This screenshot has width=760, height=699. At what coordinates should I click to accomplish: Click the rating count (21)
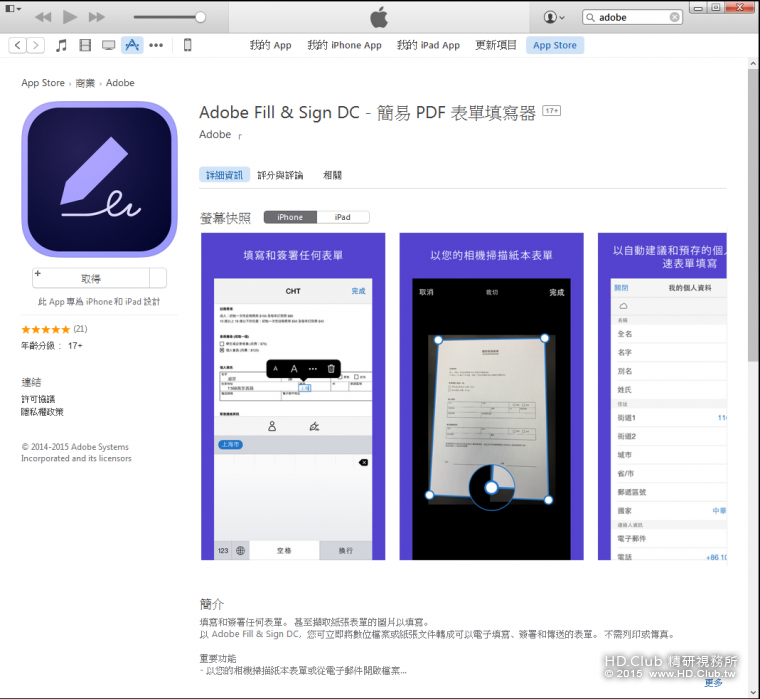[80, 329]
